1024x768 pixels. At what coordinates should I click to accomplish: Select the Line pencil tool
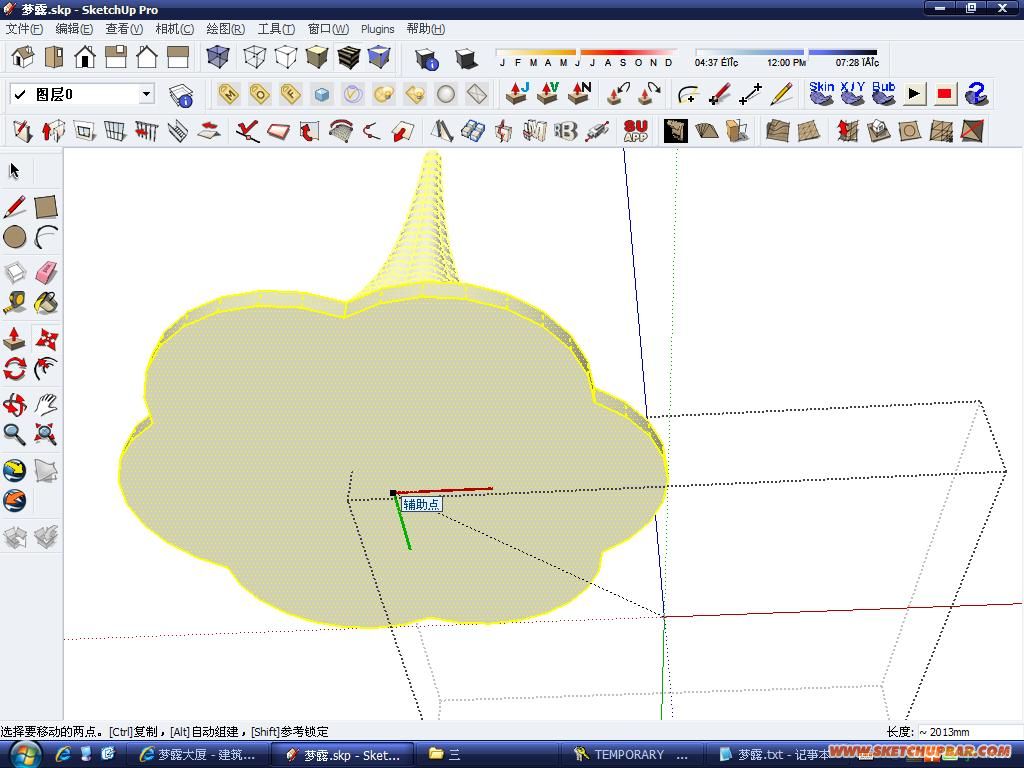(x=14, y=207)
